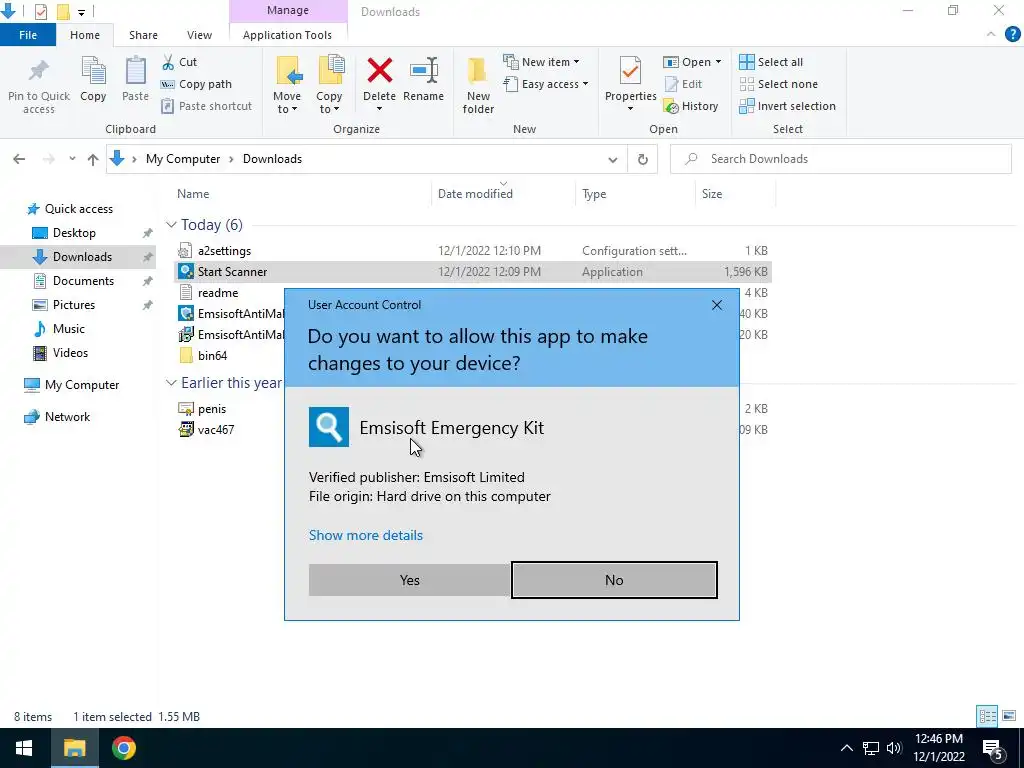Expand the Open dropdown arrow
This screenshot has height=768, width=1024.
718,62
